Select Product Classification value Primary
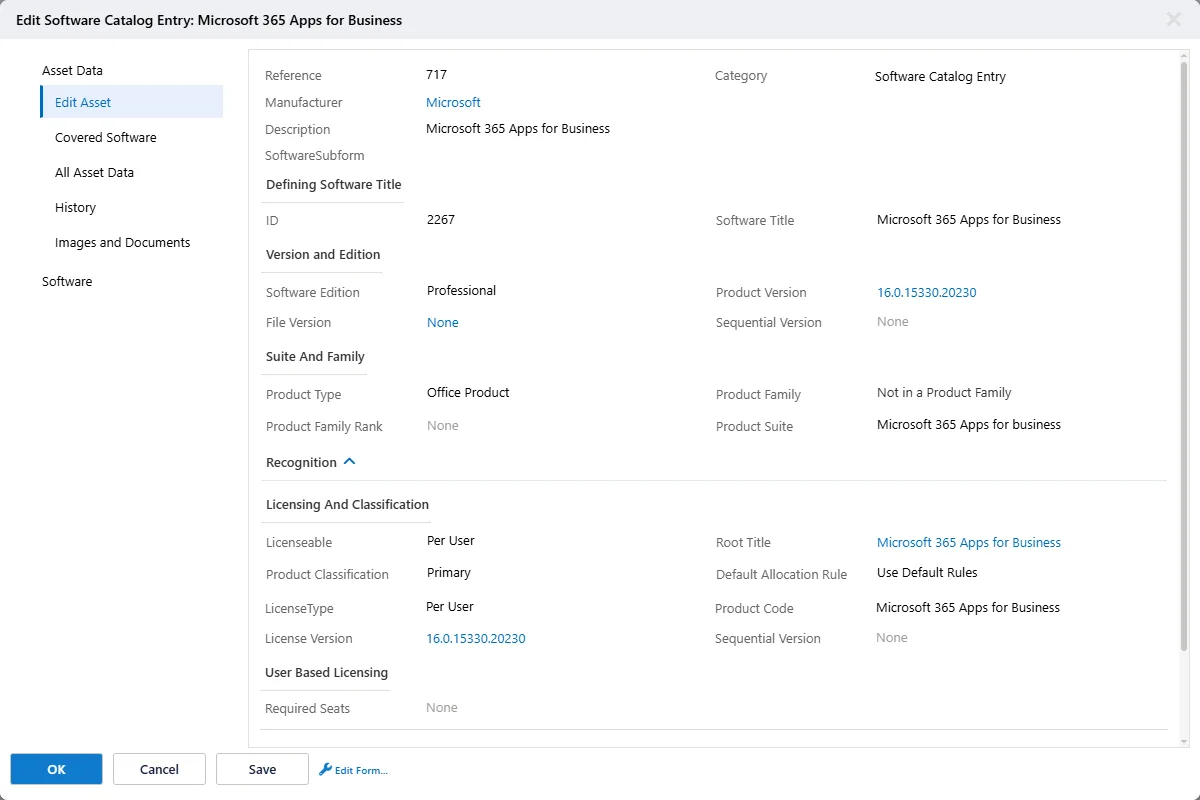Viewport: 1200px width, 800px height. tap(449, 572)
